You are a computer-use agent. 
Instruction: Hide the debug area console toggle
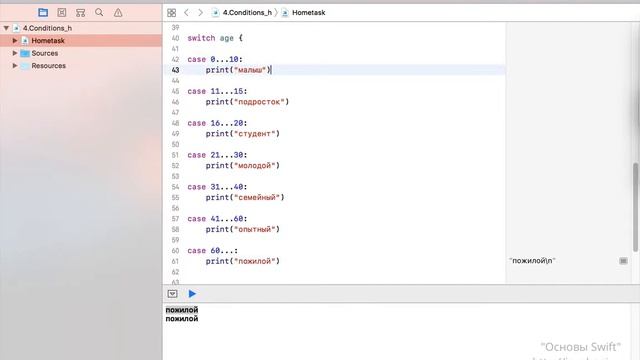pyautogui.click(x=172, y=294)
